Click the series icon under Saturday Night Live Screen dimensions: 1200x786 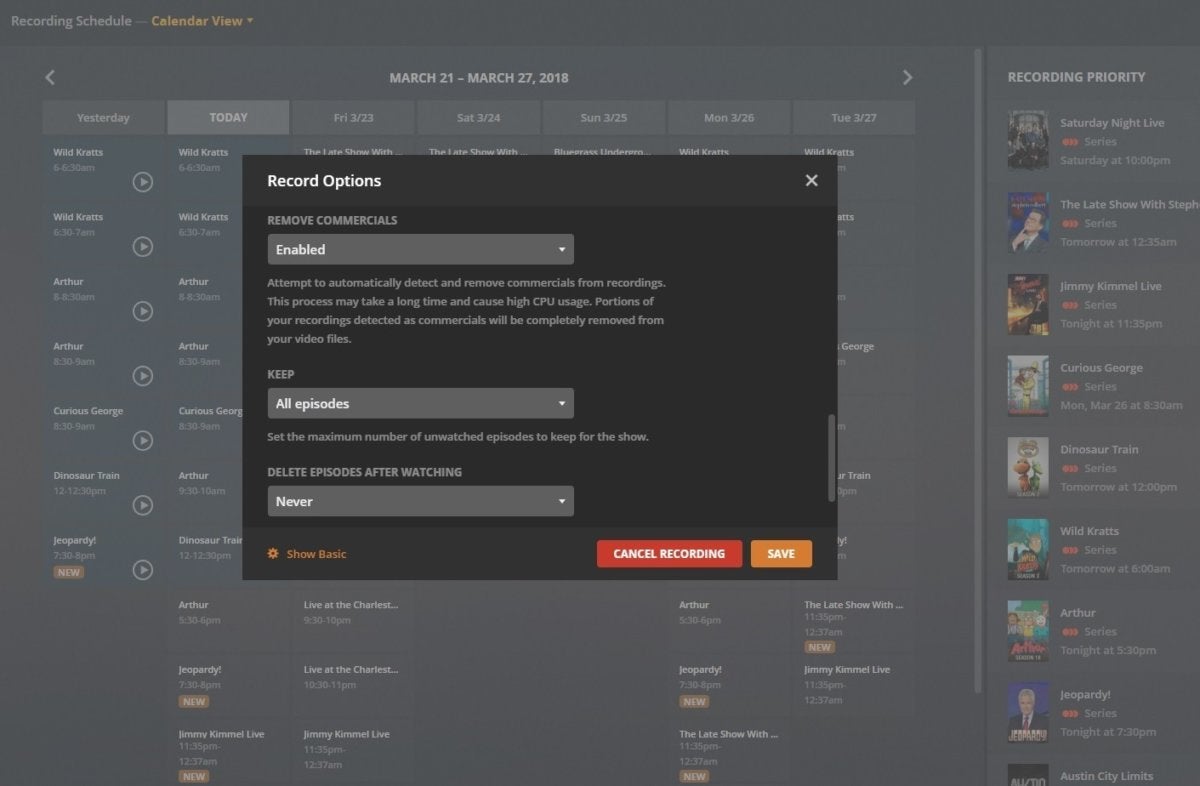pyautogui.click(x=1070, y=142)
